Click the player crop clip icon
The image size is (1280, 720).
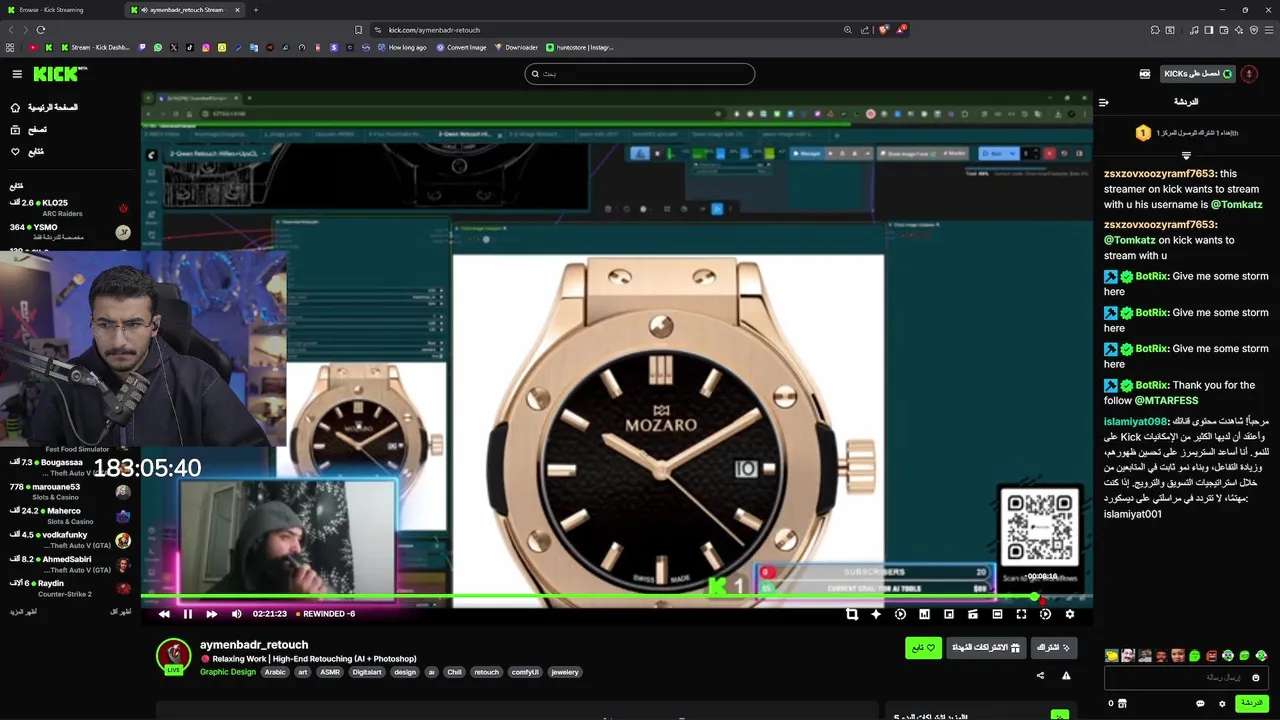852,614
